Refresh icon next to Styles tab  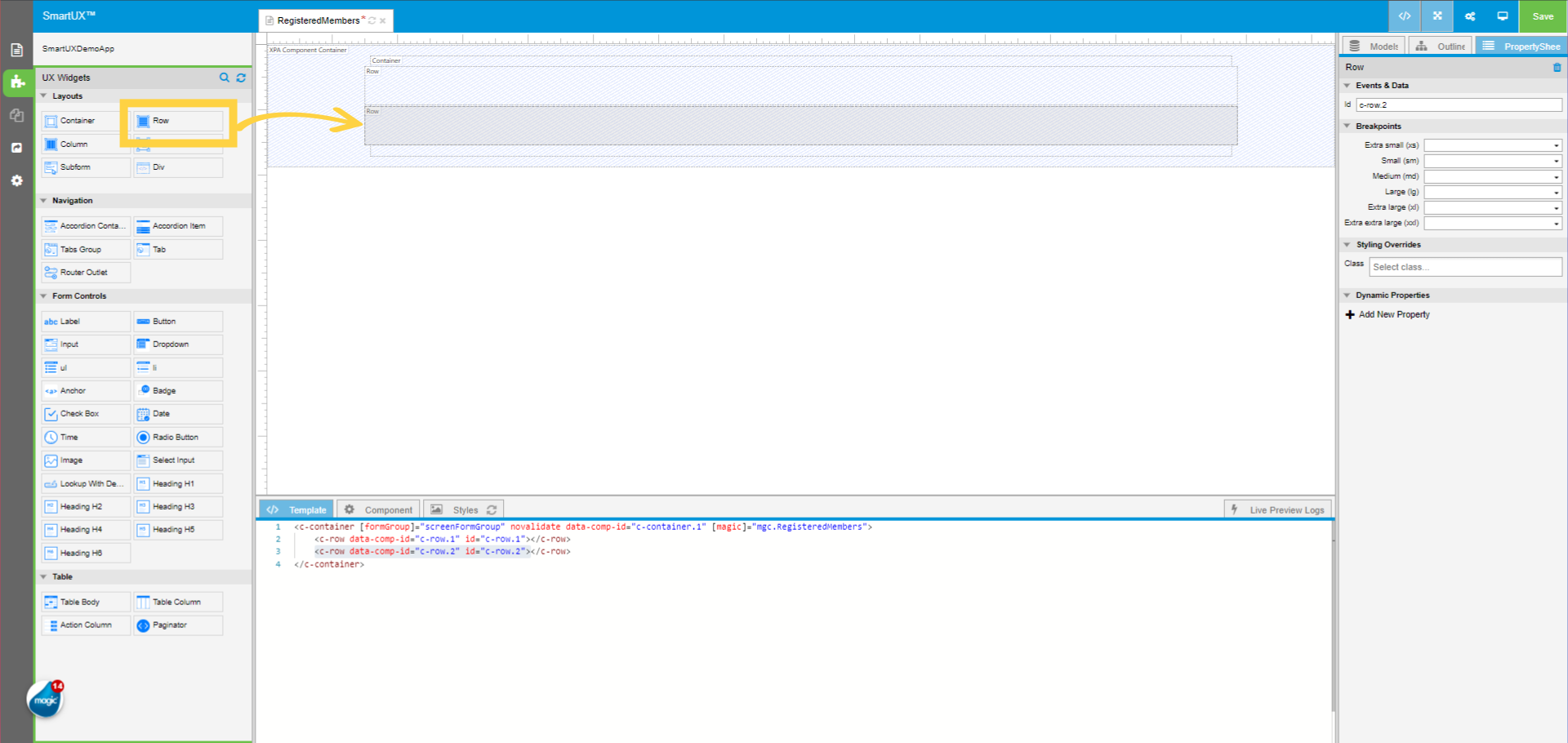[x=492, y=509]
